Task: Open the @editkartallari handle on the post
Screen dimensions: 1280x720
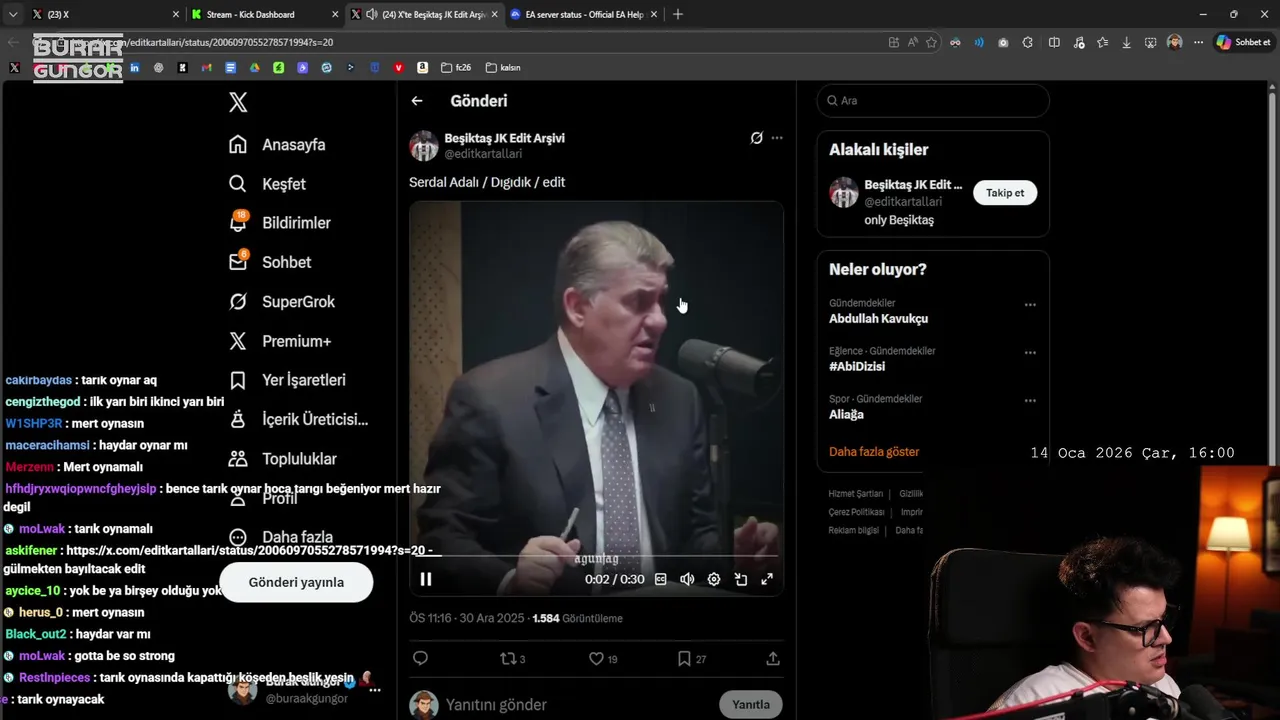Action: coord(483,154)
